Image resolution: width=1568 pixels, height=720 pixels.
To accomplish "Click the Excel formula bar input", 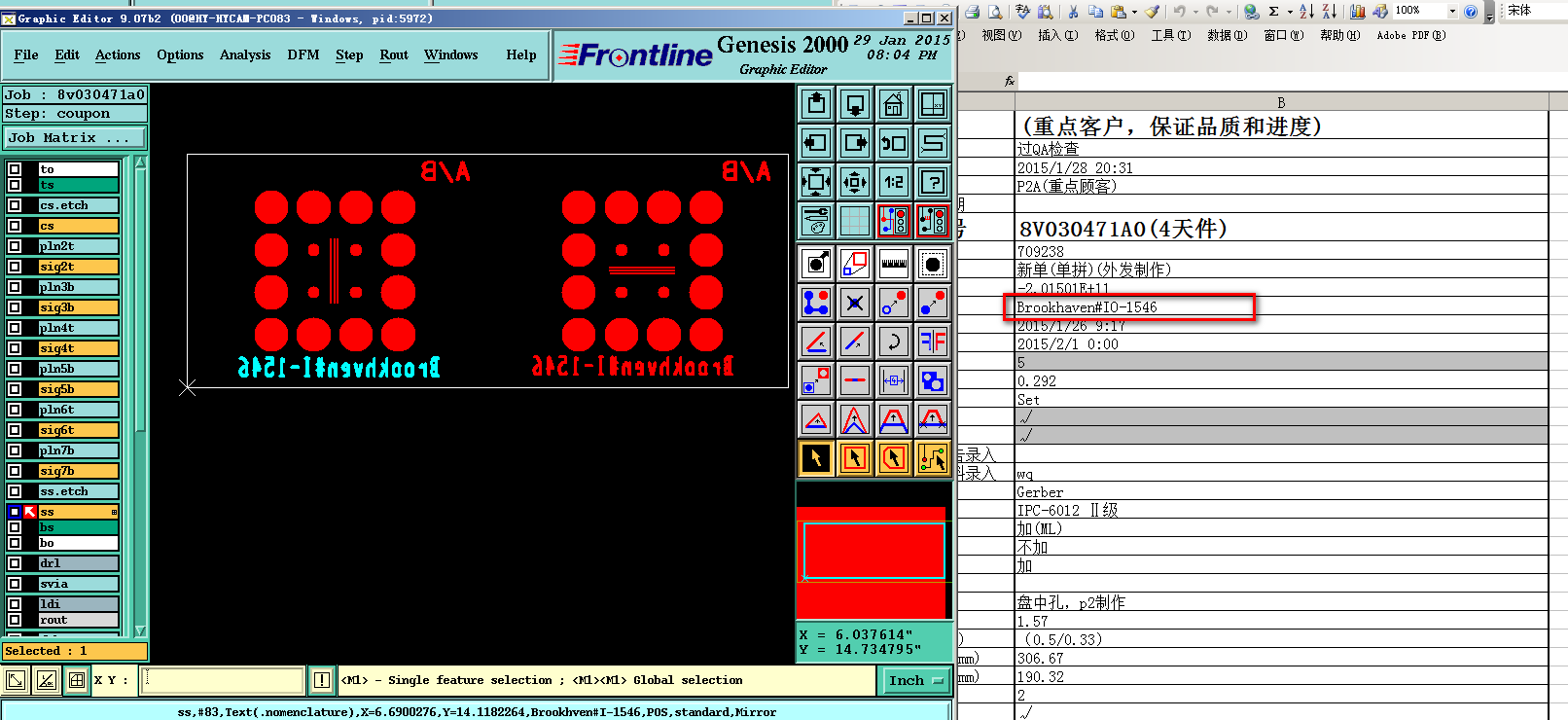I will pyautogui.click(x=1292, y=81).
